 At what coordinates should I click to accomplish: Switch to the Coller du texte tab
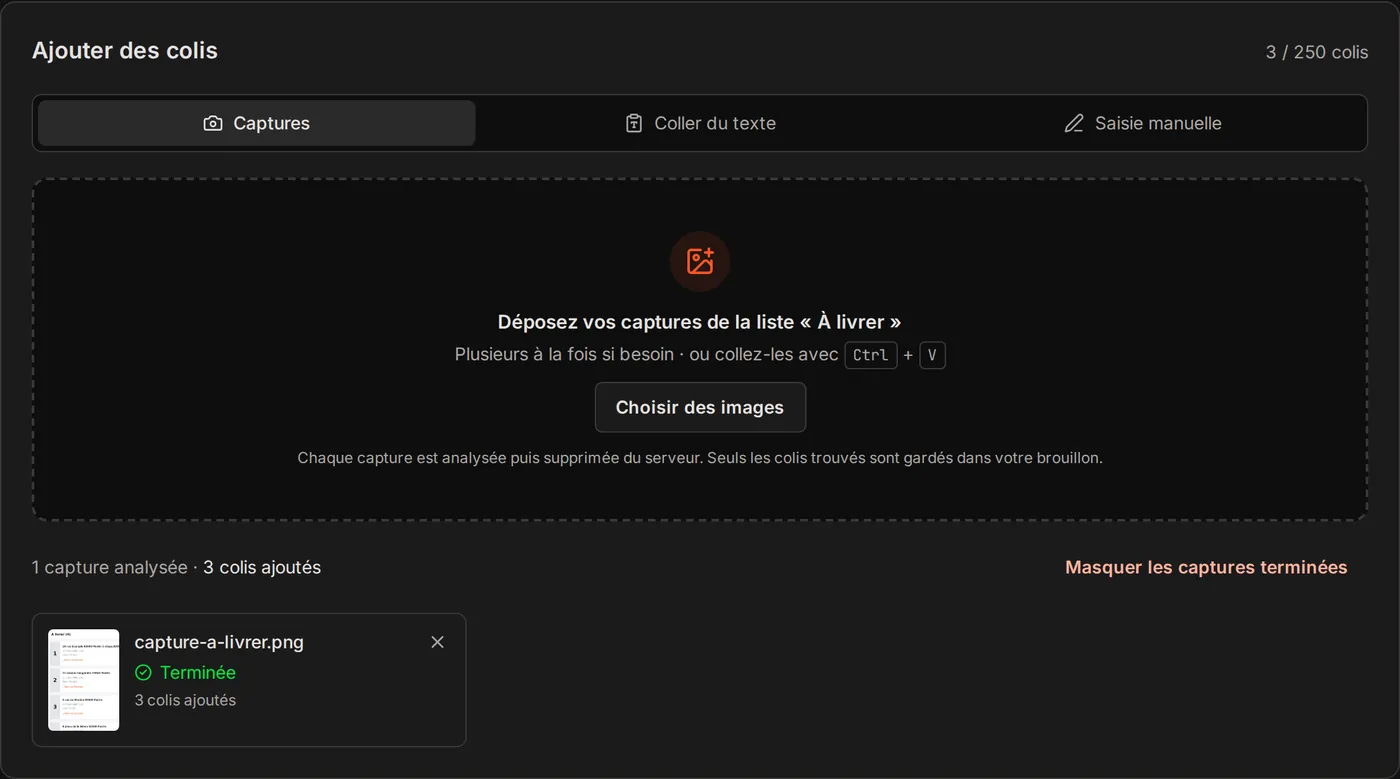pyautogui.click(x=700, y=123)
